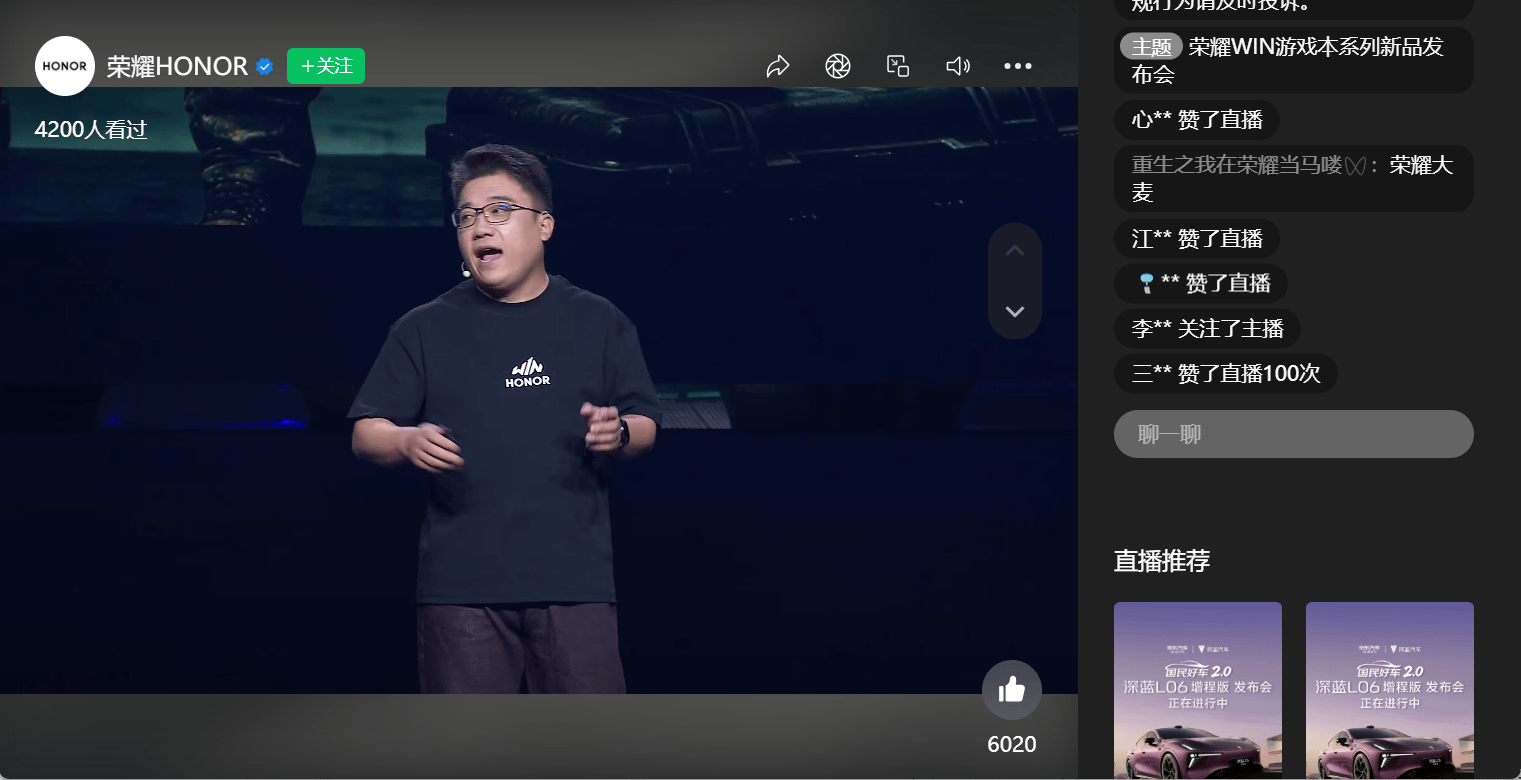Click the 重生之我在荣耀当马喽 chat username
The width and height of the screenshot is (1521, 780).
[x=1248, y=165]
